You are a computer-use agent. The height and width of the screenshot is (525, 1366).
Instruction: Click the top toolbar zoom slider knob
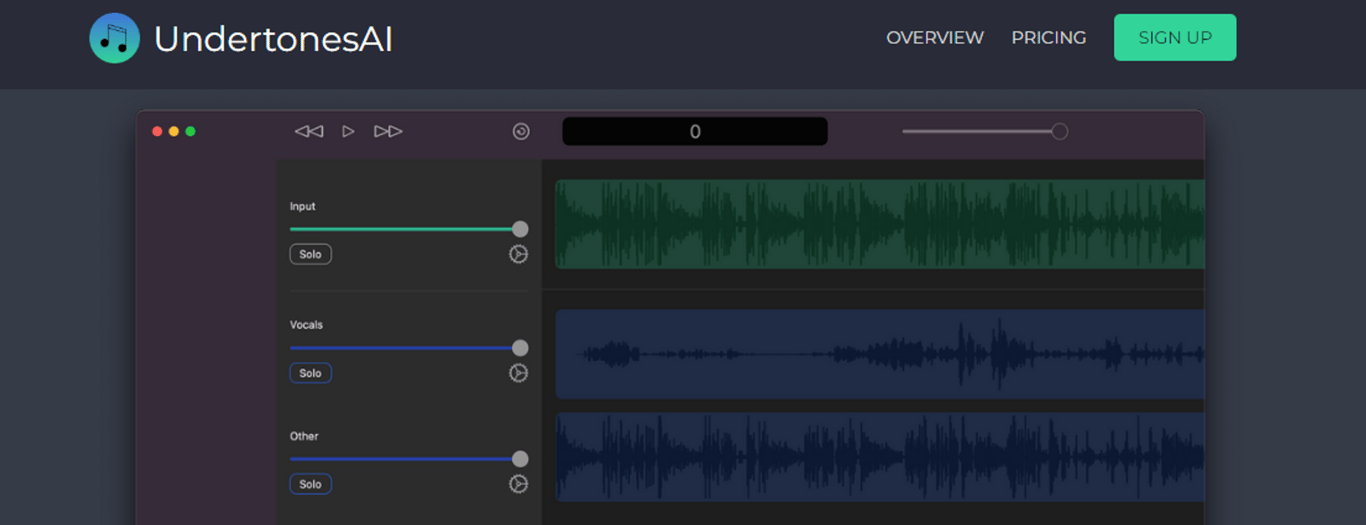click(1060, 131)
